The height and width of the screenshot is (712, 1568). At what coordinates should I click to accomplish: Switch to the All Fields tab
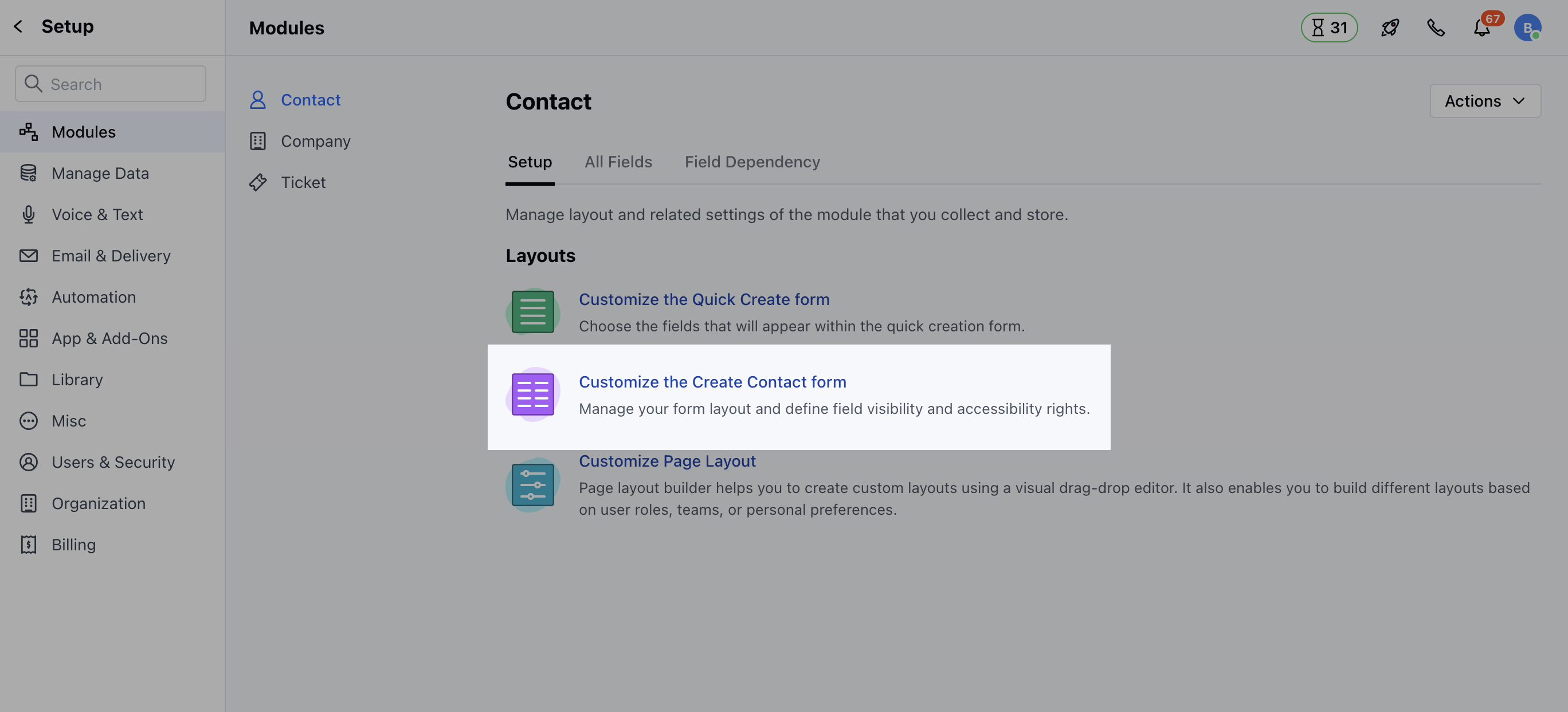(618, 162)
